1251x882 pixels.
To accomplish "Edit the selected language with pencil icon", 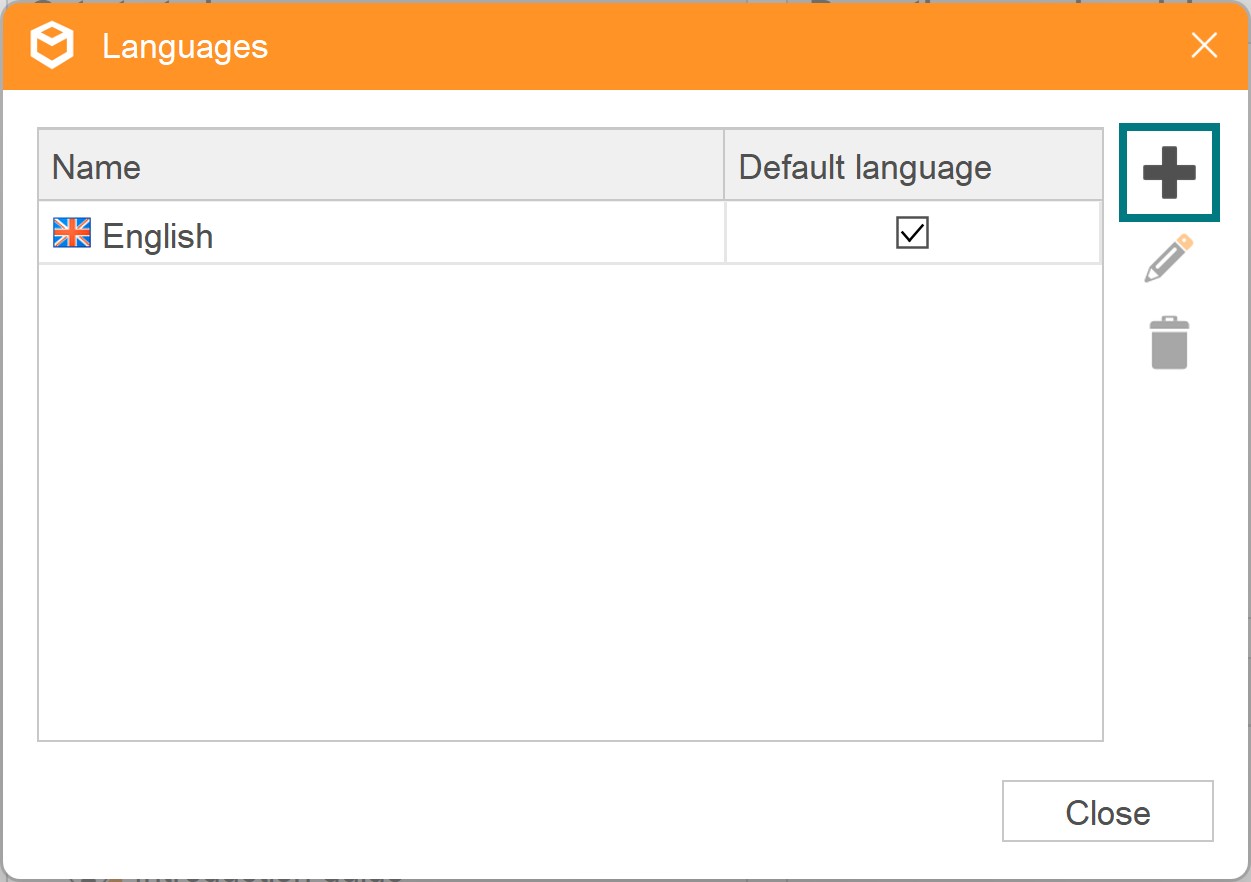I will (1169, 258).
